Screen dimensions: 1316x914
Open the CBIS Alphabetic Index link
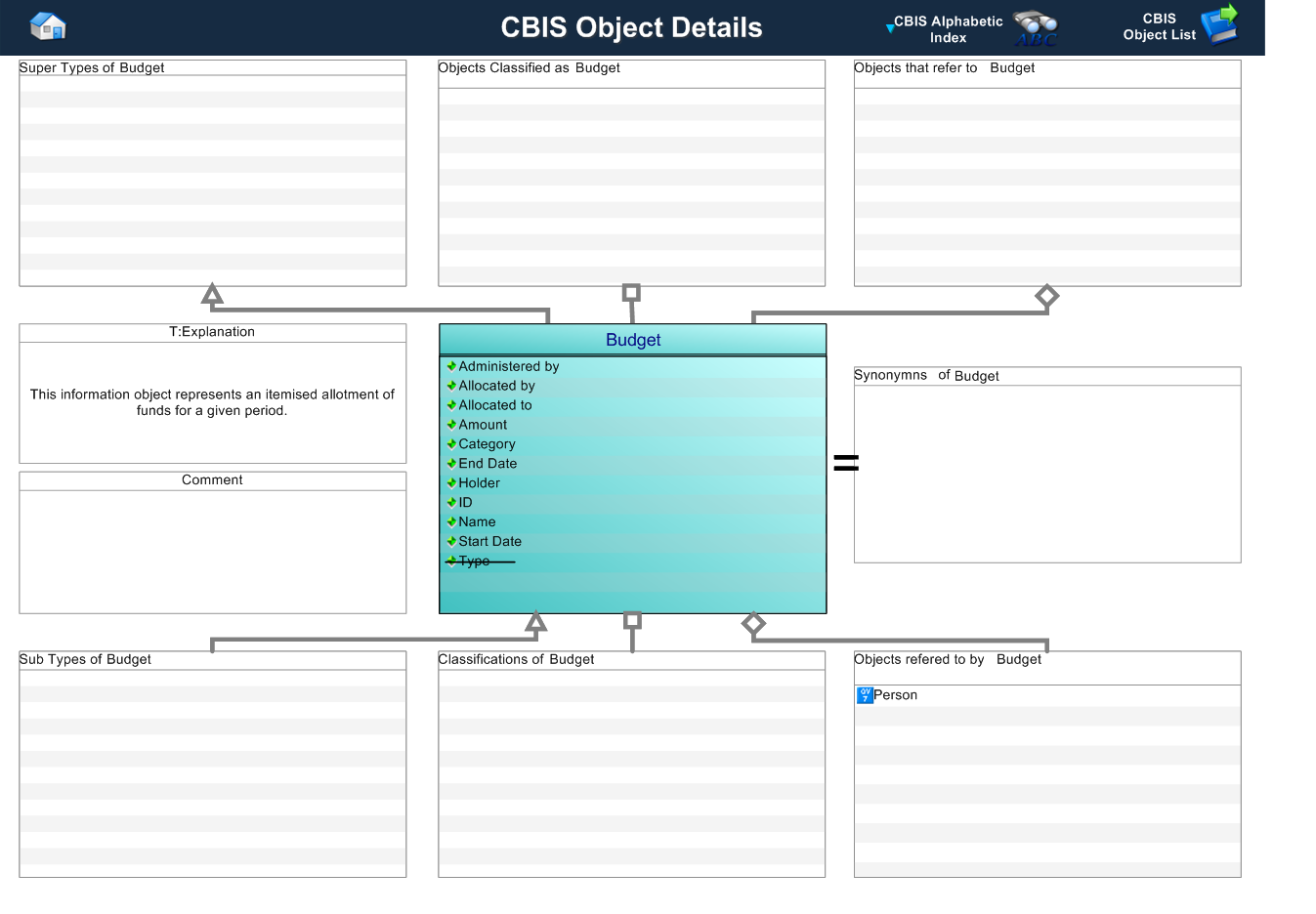coord(948,29)
